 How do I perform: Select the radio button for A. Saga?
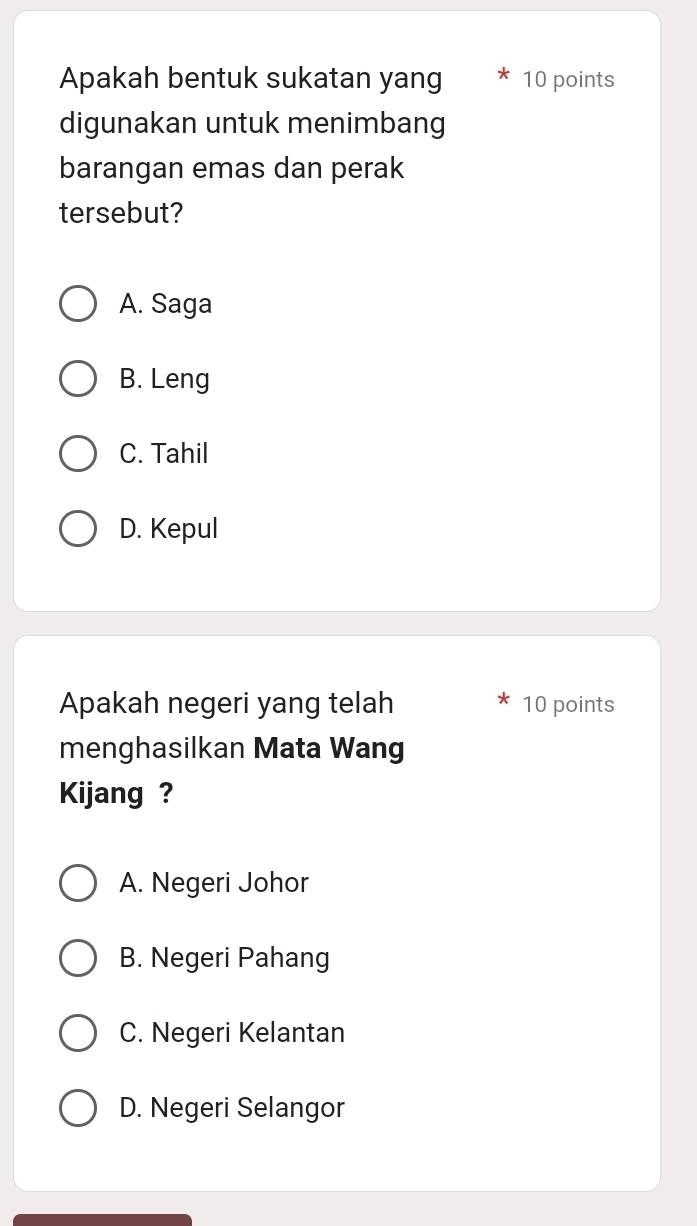pos(79,304)
